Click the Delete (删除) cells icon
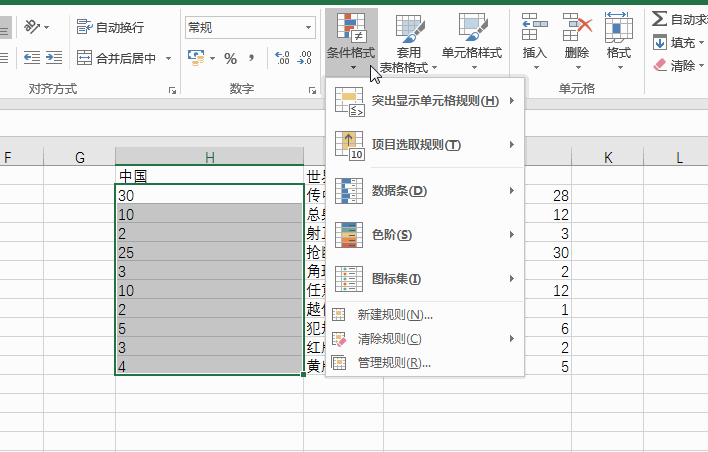 click(x=577, y=27)
